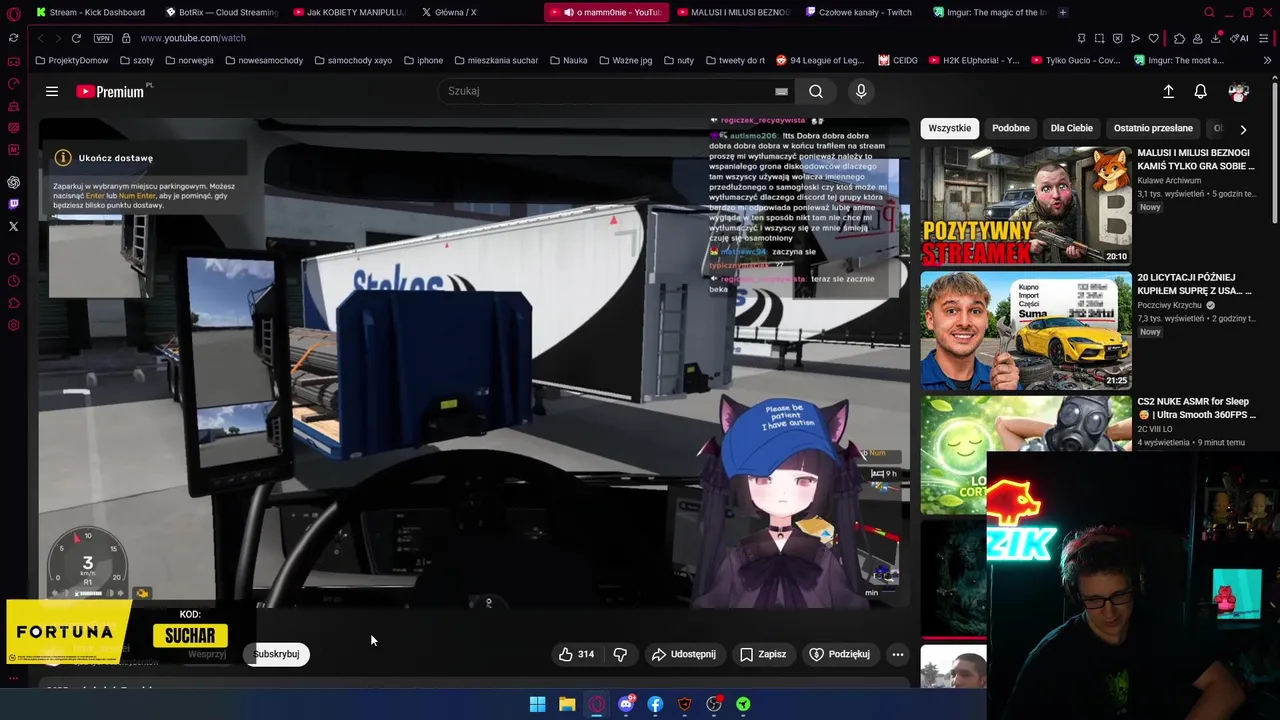This screenshot has width=1280, height=720.
Task: Open a new browser tab with plus
Action: click(1062, 12)
